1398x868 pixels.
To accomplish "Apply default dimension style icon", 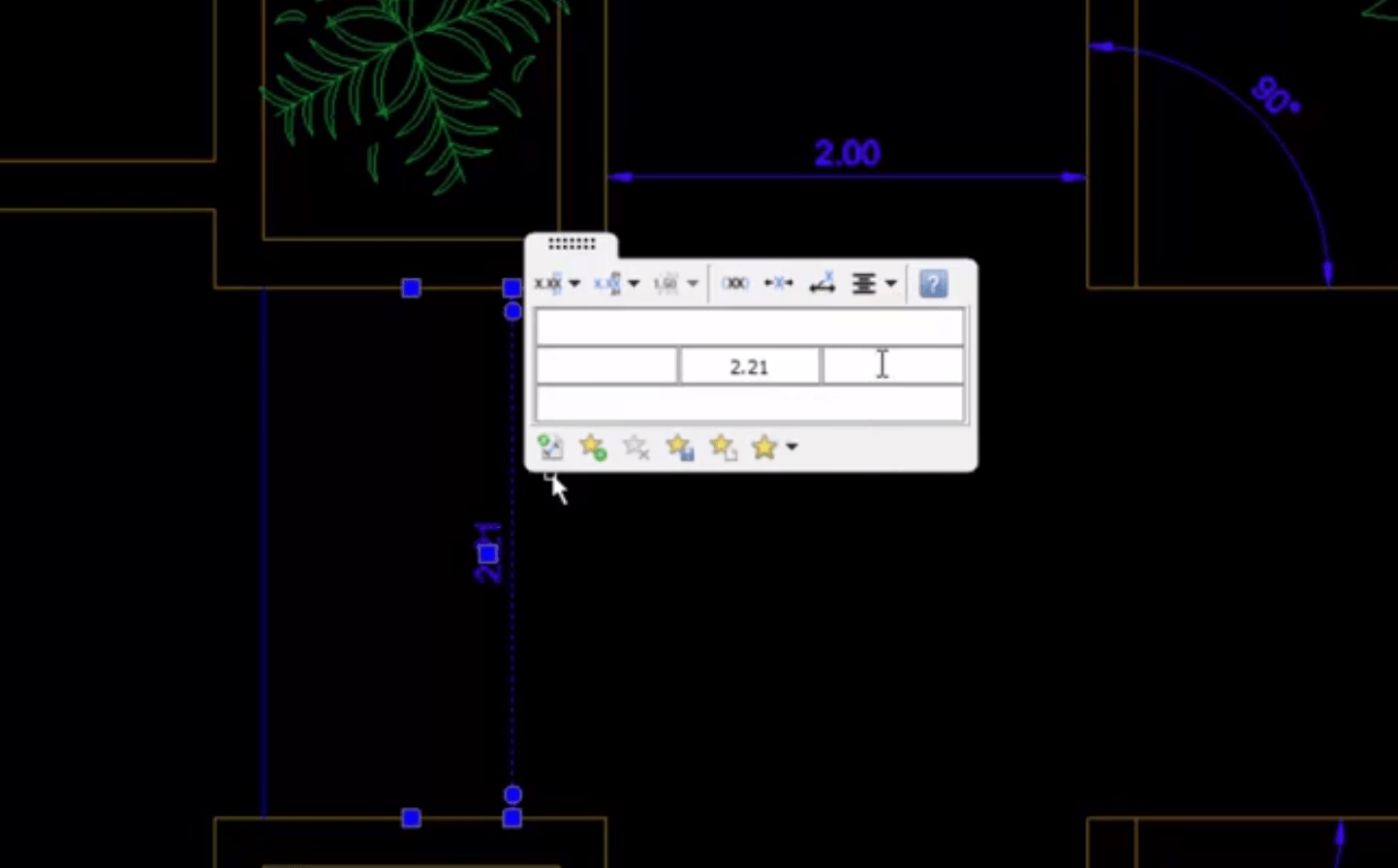I will tap(550, 447).
